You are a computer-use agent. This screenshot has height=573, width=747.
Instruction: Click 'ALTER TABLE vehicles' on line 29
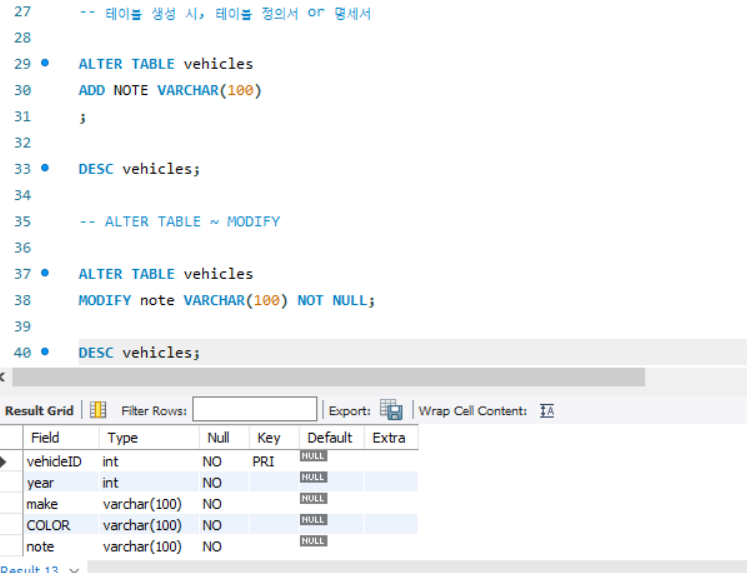[x=166, y=63]
